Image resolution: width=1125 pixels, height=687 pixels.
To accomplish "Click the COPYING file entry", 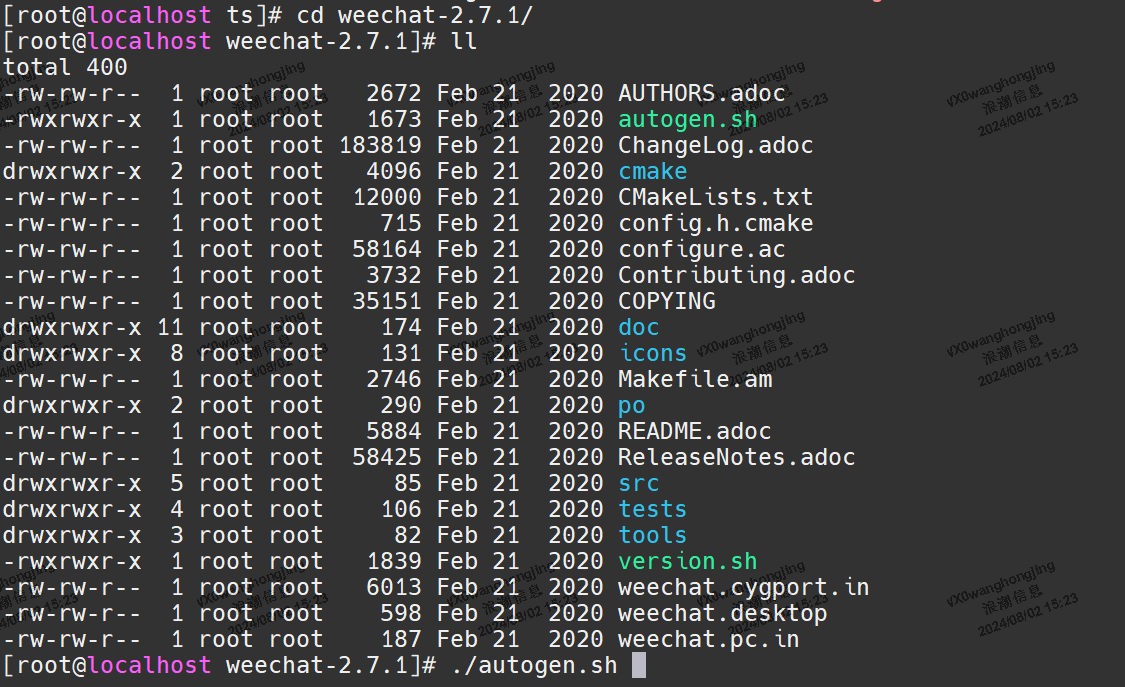I will click(666, 300).
